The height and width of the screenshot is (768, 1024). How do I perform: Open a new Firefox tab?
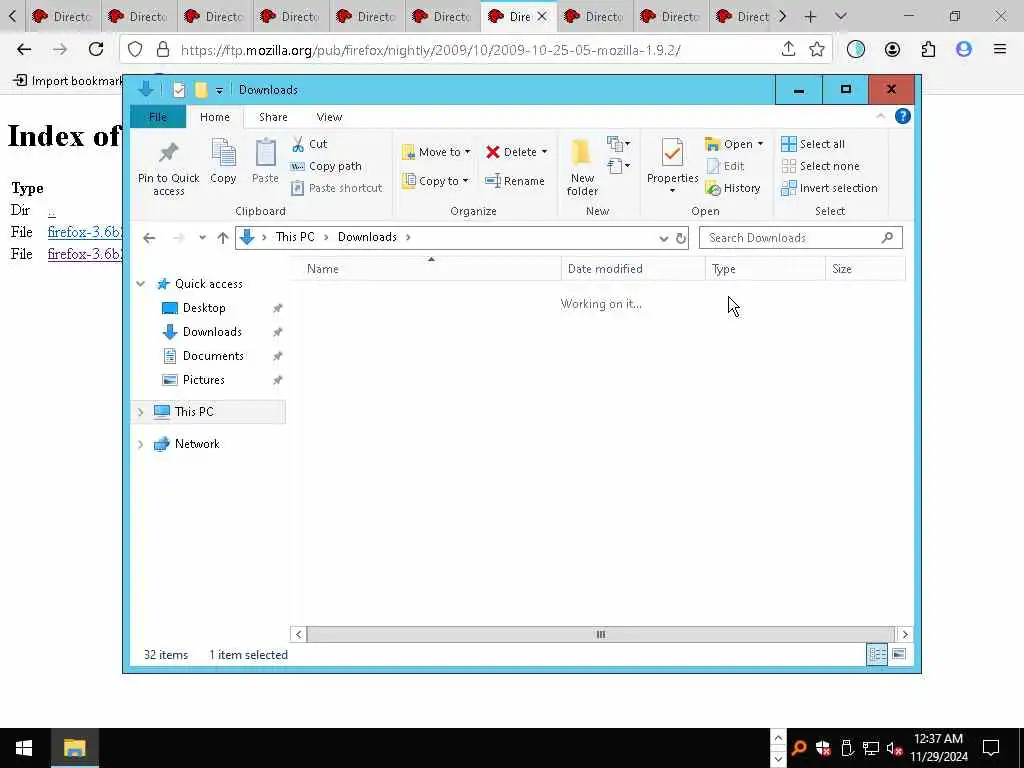point(810,16)
